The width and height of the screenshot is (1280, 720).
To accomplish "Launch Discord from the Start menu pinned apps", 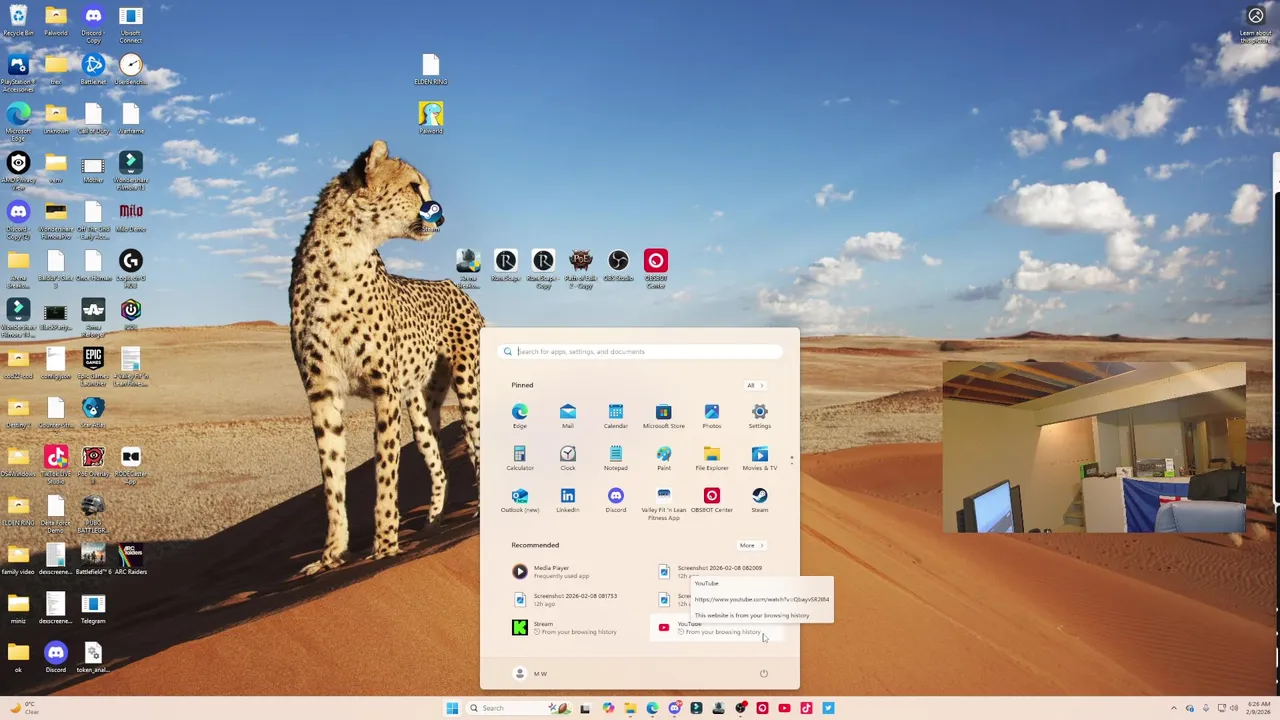I will (615, 500).
